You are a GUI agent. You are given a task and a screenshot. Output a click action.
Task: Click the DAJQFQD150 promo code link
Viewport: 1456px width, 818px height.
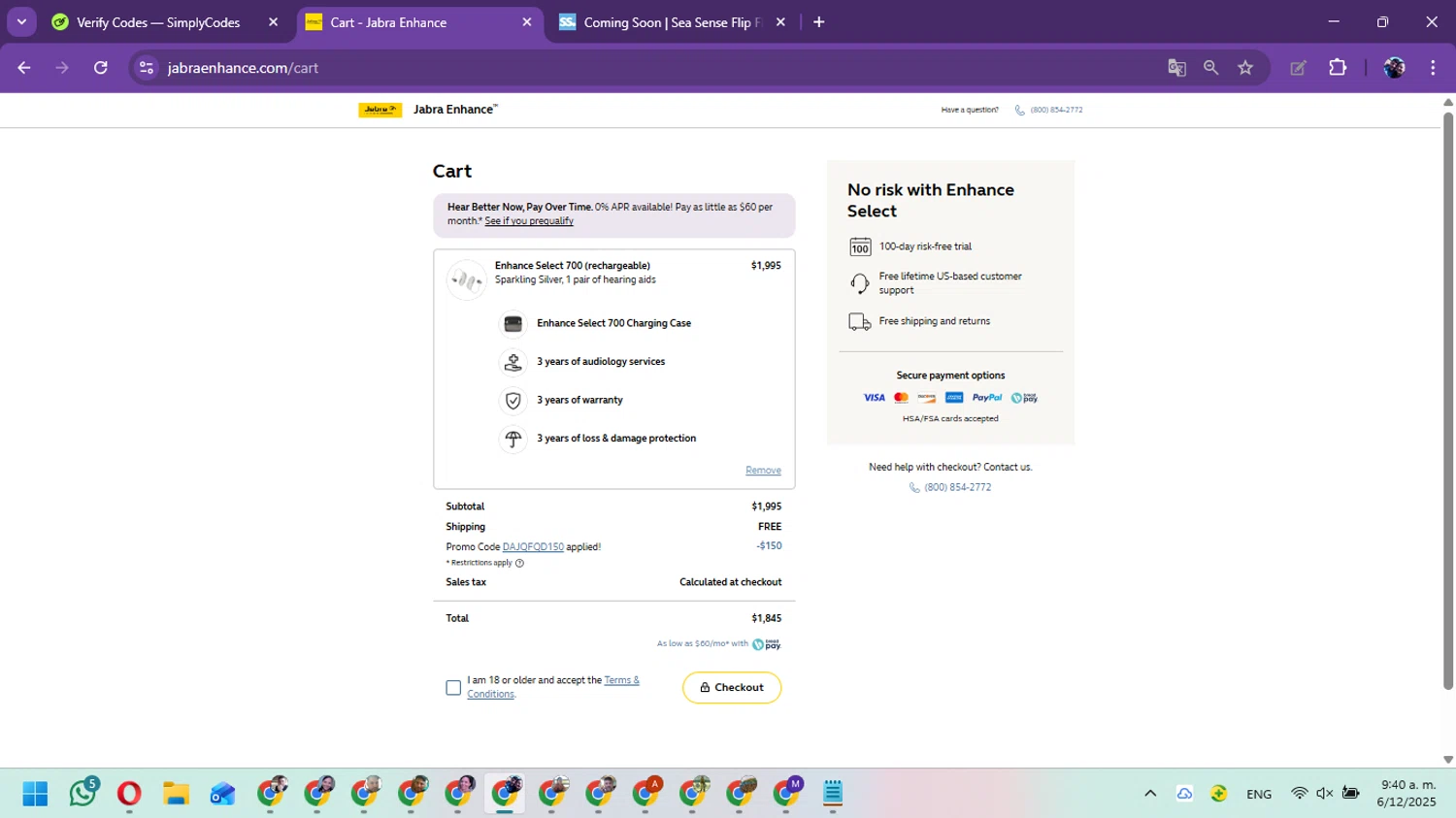click(x=533, y=547)
